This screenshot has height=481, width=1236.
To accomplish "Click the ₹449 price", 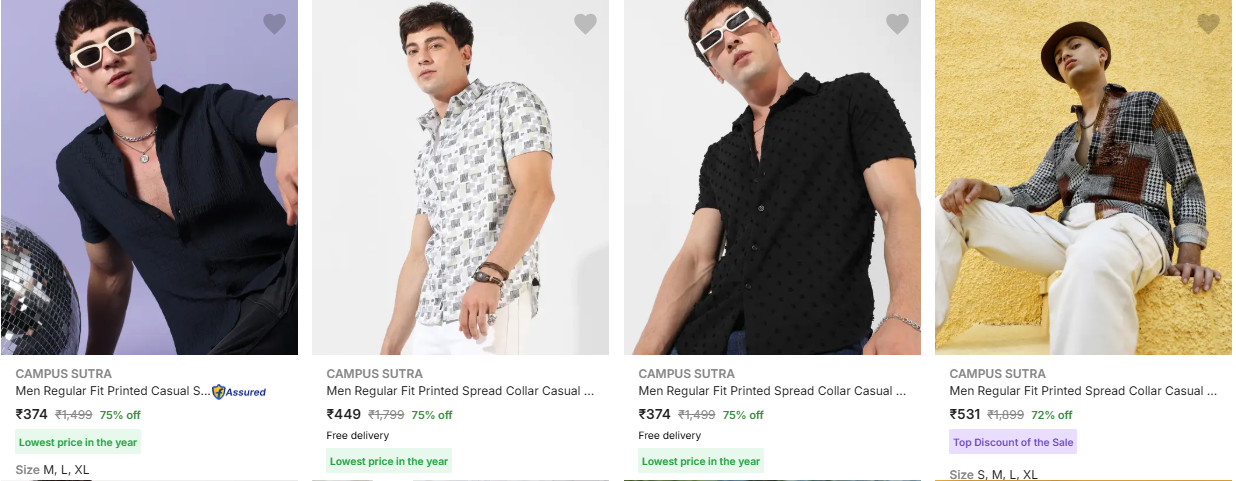I will pyautogui.click(x=343, y=414).
